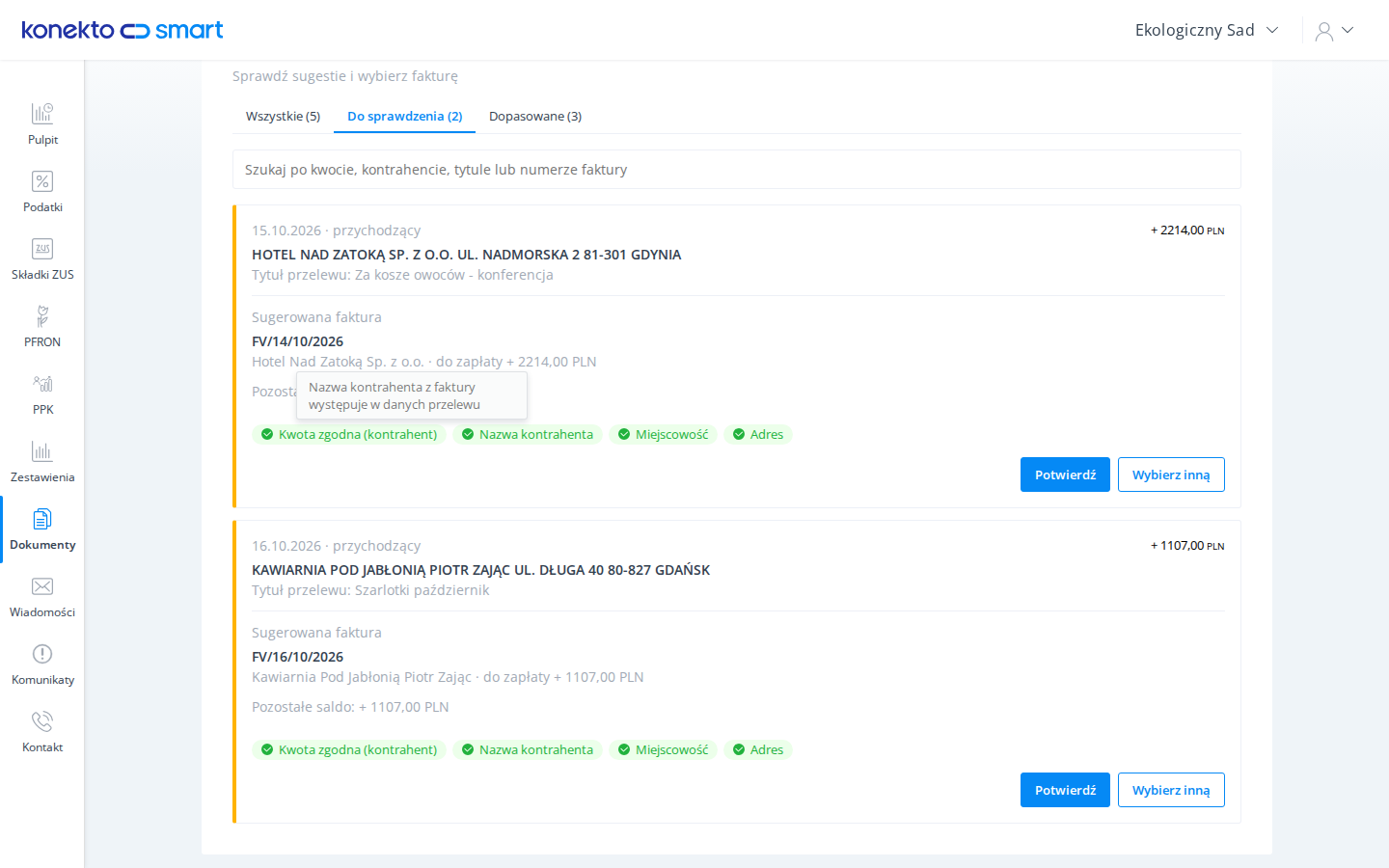This screenshot has width=1389, height=868.
Task: Click Hotel's Kwota zgodna (kontrahent) badge
Action: 349,435
